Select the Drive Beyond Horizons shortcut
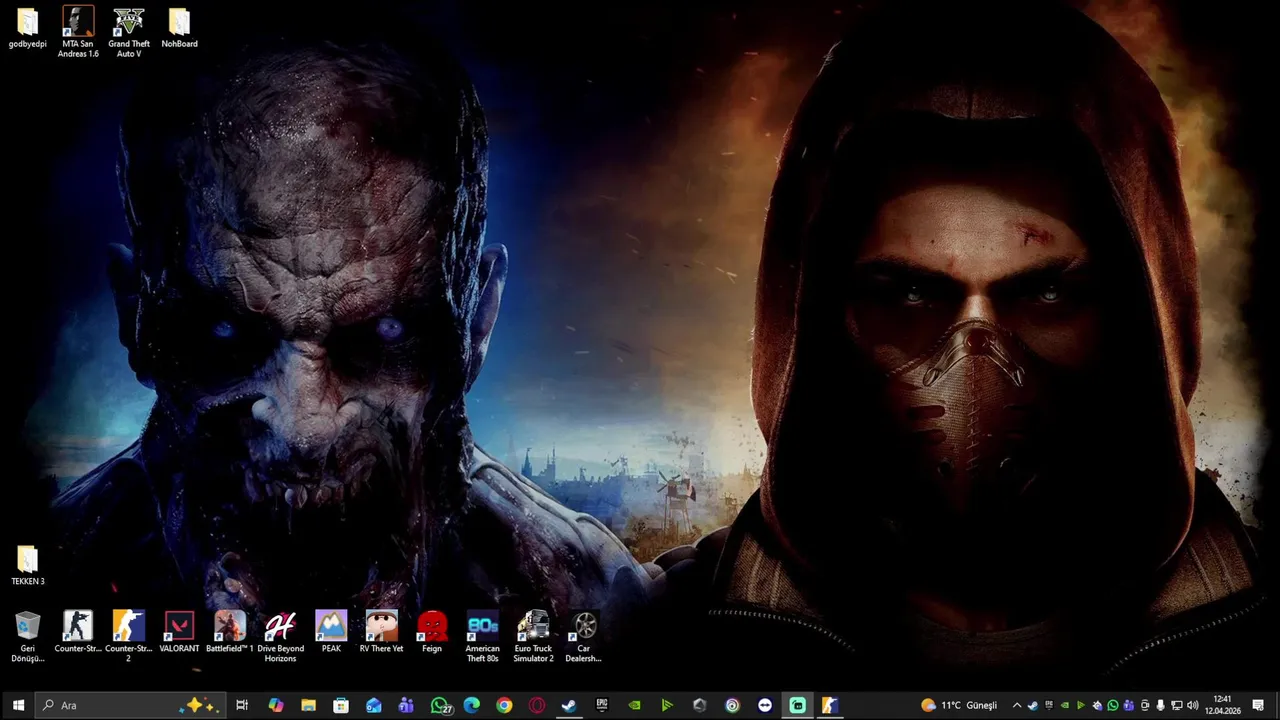1280x720 pixels. 280,637
